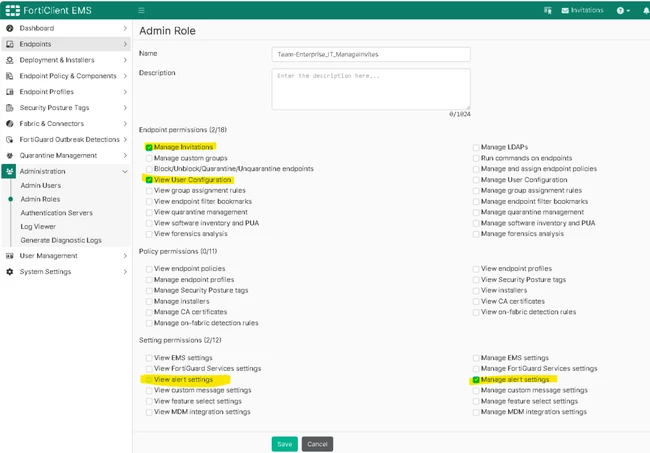650x453 pixels.
Task: Click the Endpoints sidebar icon
Action: click(10, 44)
